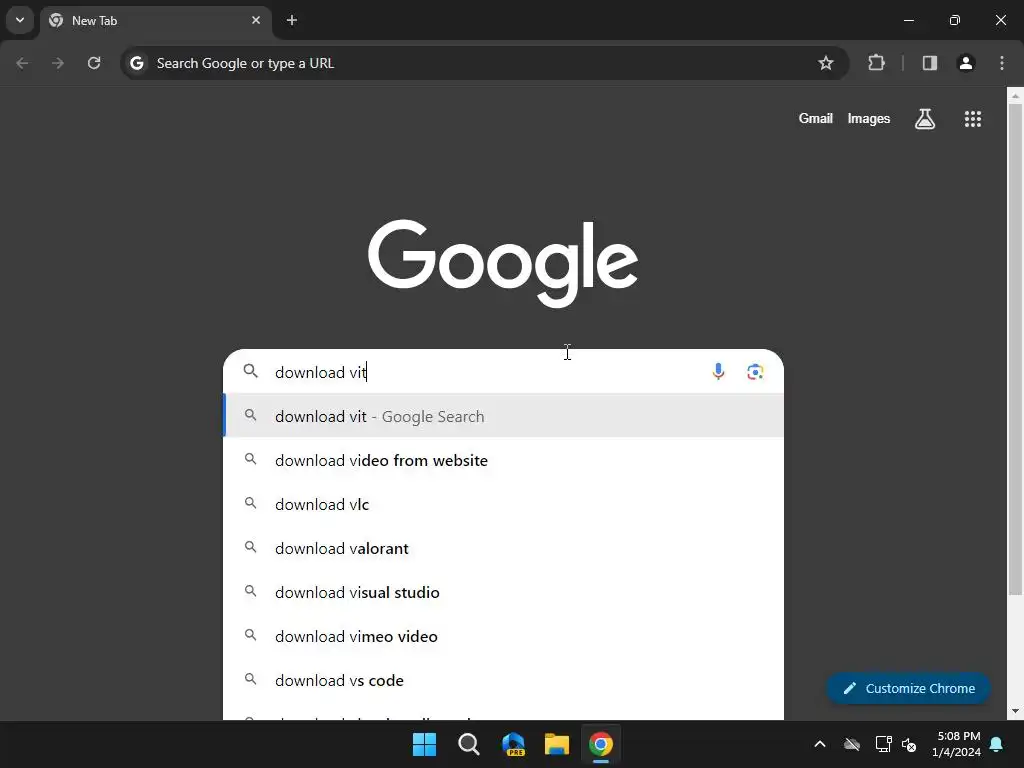Open the tab search dropdown arrow
Screen dimensions: 1024x768
(x=20, y=20)
